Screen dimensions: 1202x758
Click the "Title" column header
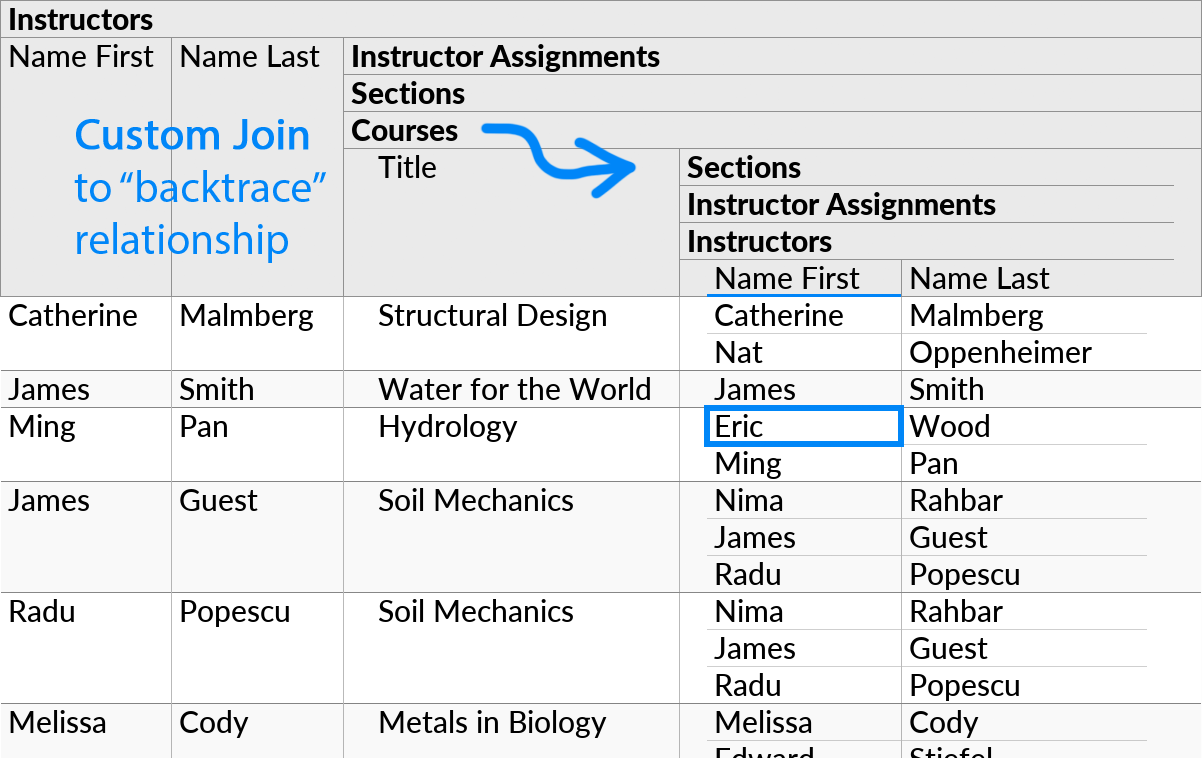[406, 168]
